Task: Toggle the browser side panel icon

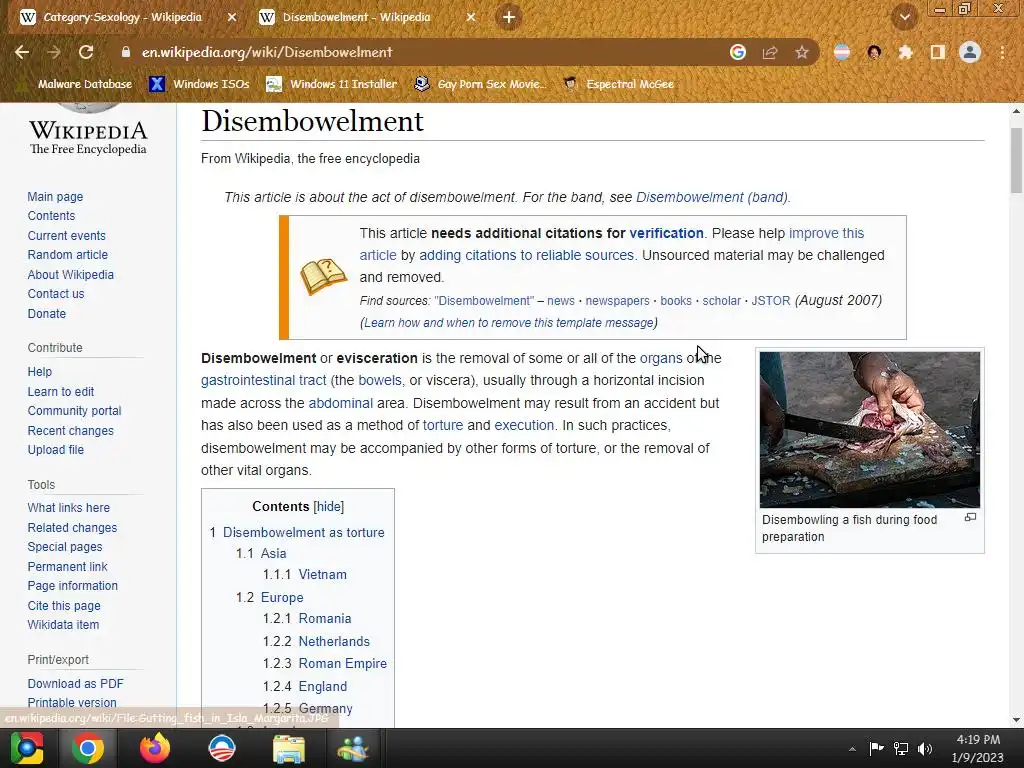Action: point(938,52)
